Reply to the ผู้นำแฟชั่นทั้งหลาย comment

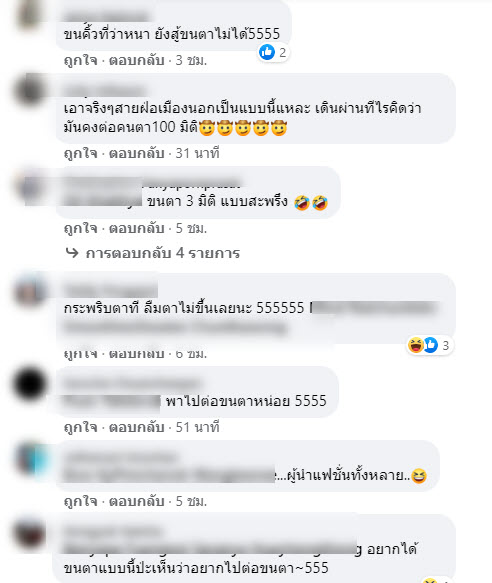tap(136, 501)
